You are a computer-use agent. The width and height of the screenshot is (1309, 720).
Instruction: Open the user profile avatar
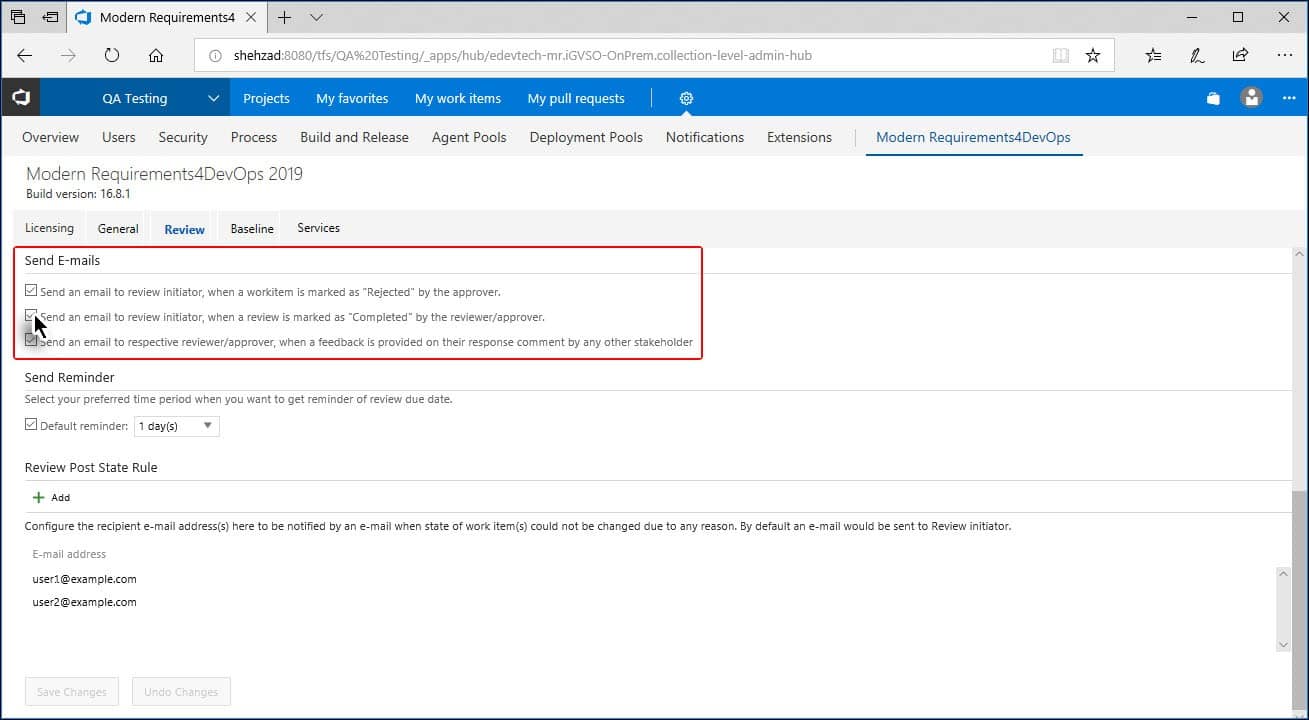click(1251, 98)
